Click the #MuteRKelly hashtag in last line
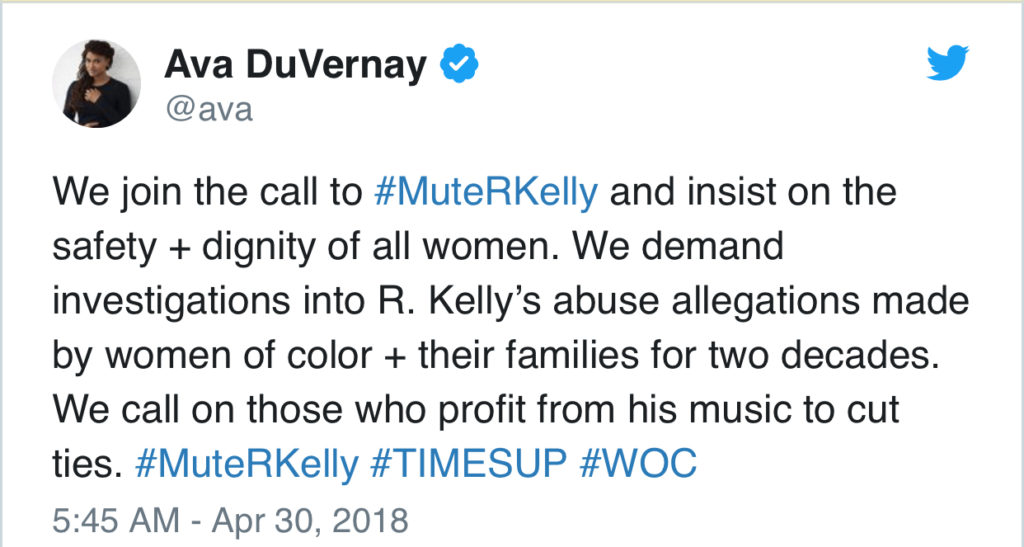Viewport: 1024px width, 547px height. coord(244,465)
